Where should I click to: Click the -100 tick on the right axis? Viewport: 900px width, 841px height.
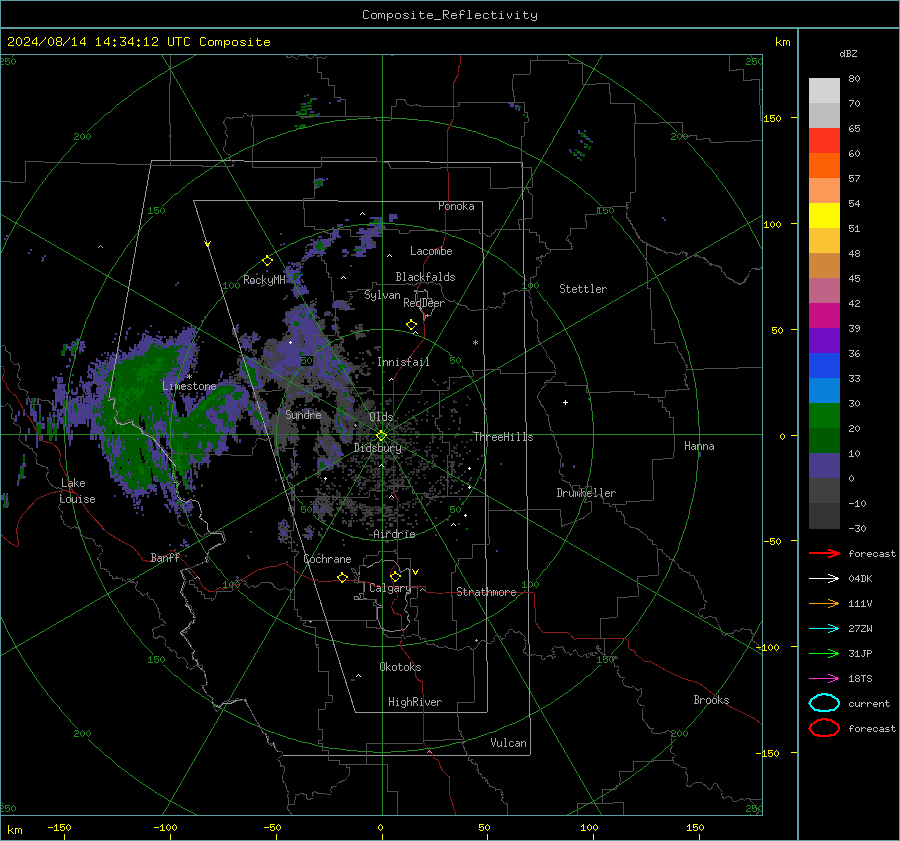click(767, 647)
